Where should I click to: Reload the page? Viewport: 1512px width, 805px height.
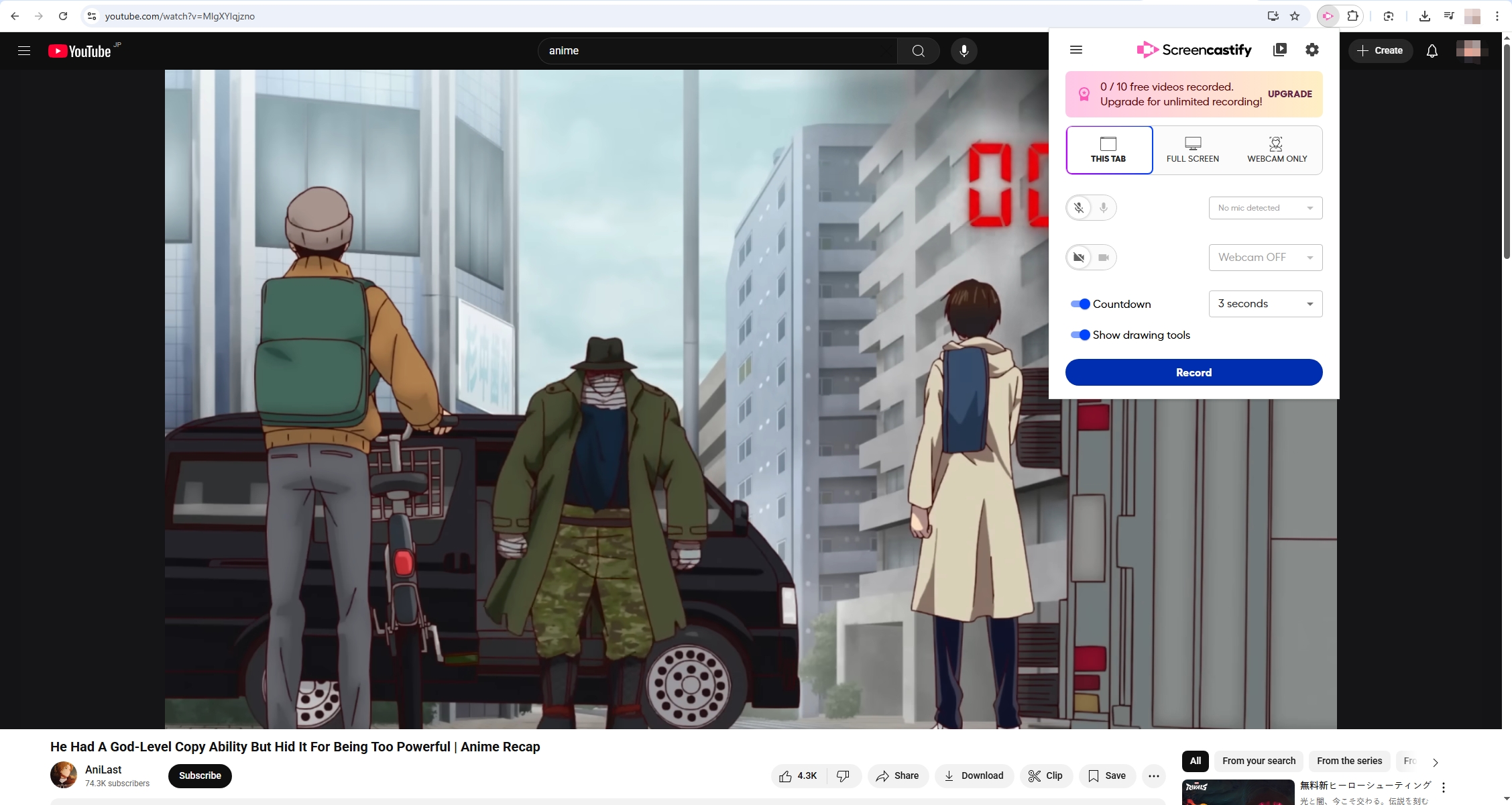click(62, 16)
